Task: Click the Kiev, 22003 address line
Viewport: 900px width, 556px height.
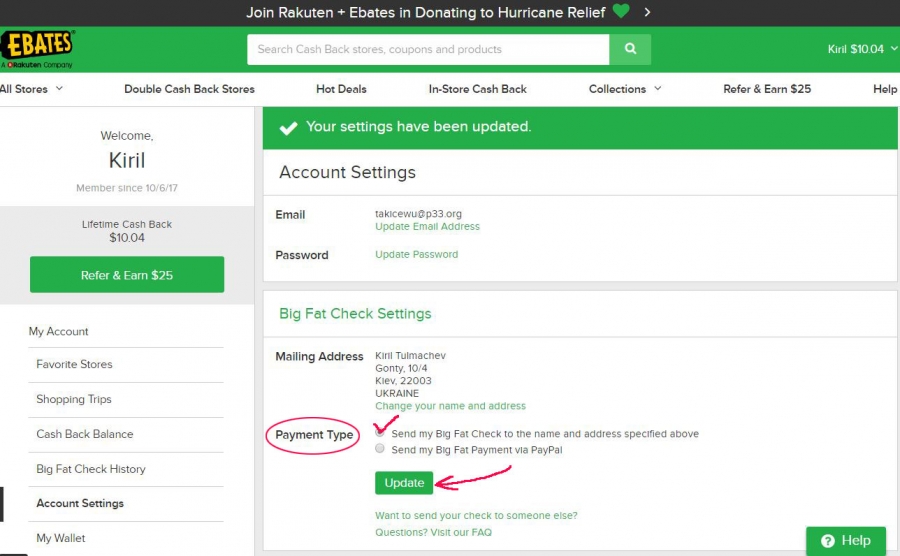Action: click(x=404, y=381)
